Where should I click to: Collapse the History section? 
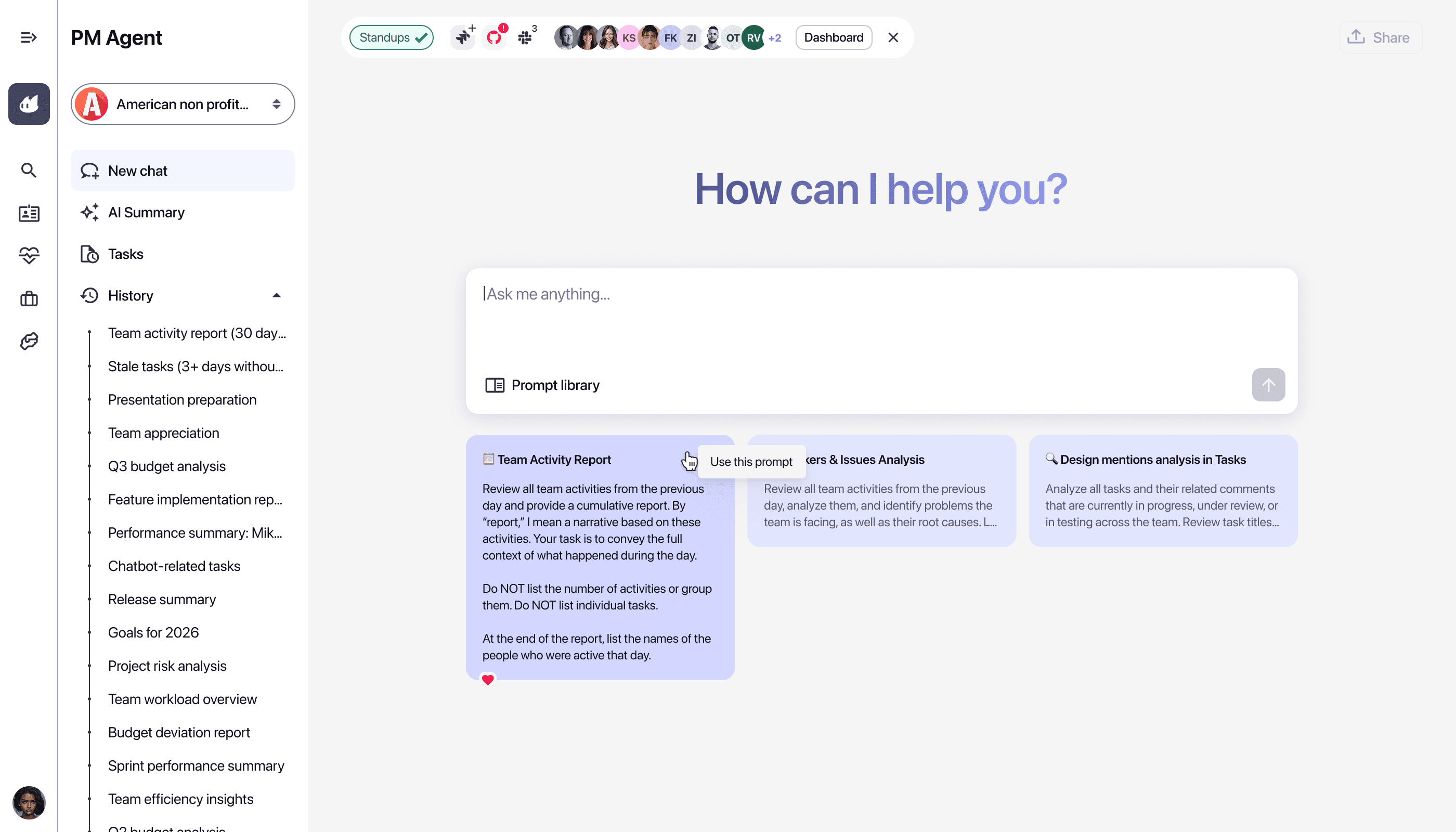point(277,295)
